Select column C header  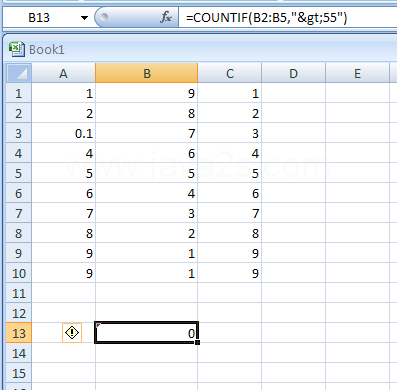pyautogui.click(x=230, y=73)
